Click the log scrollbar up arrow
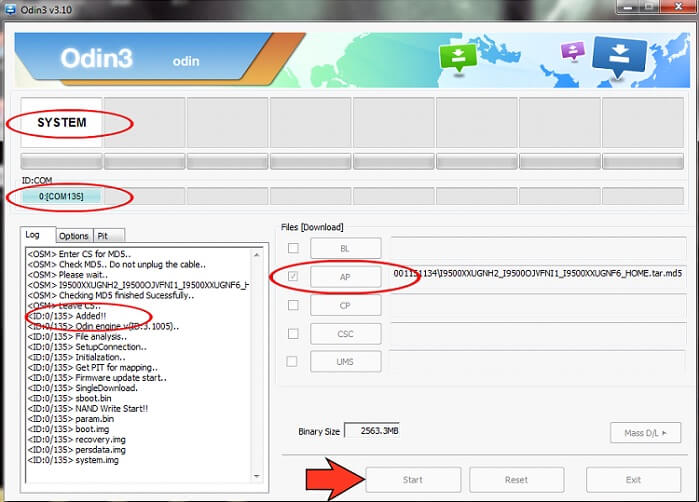 257,255
